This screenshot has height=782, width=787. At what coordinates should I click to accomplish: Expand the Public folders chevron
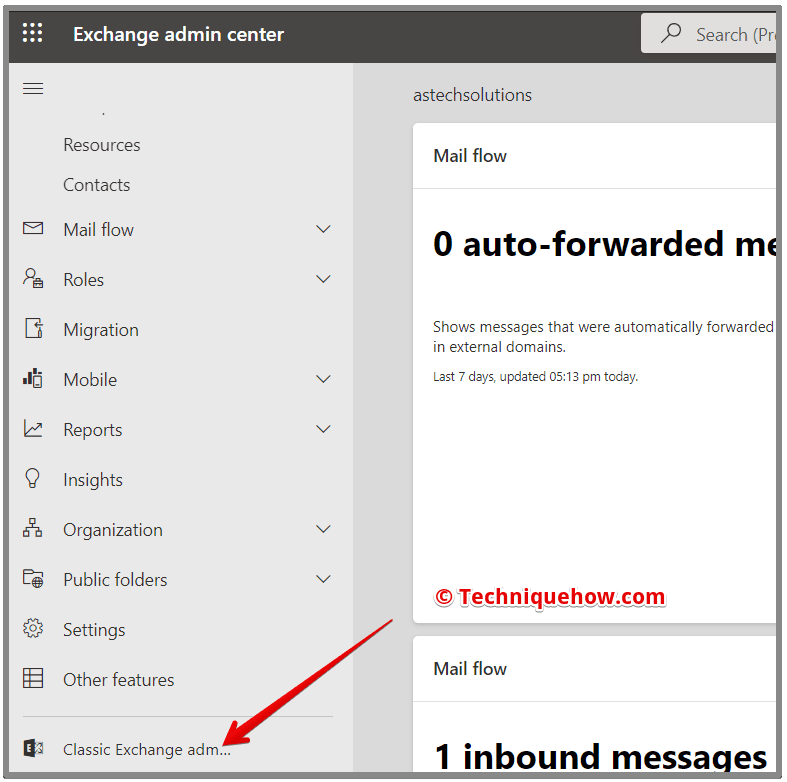pos(323,579)
